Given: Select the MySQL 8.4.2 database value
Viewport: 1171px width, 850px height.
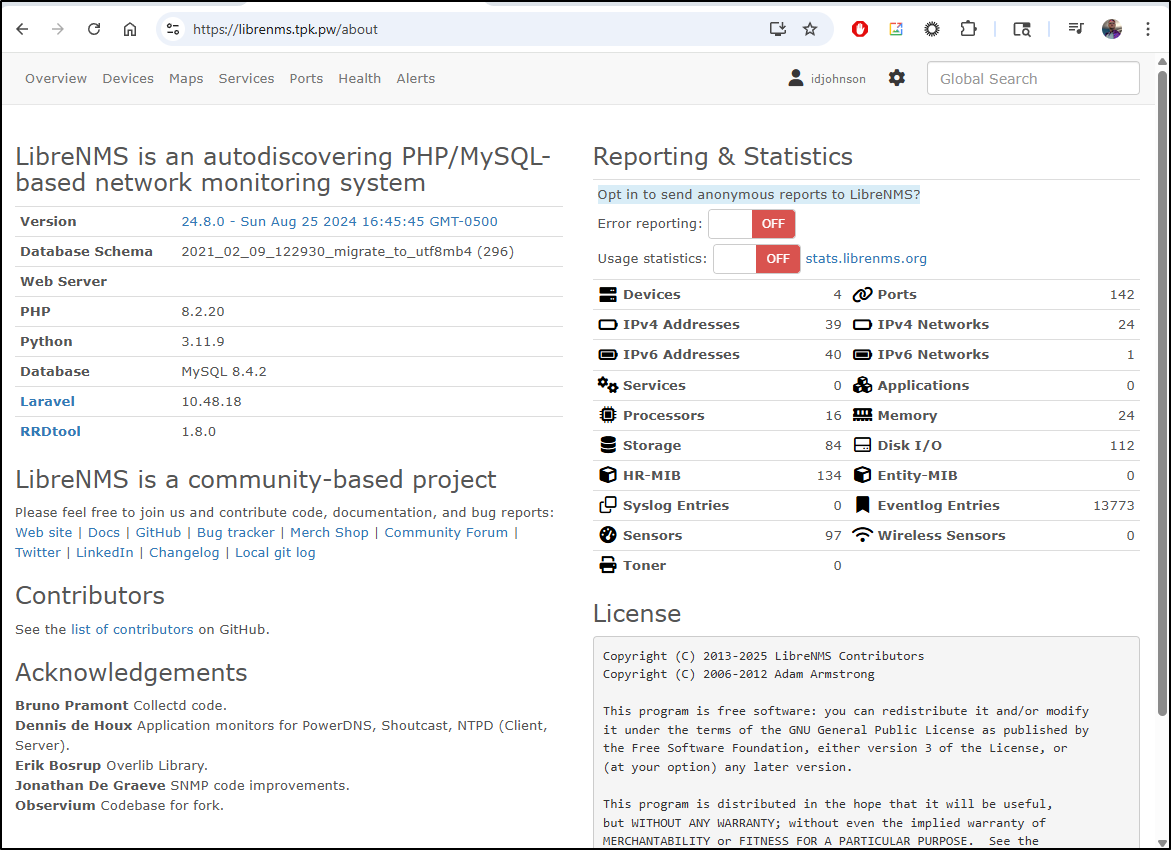Looking at the screenshot, I should click(x=223, y=371).
